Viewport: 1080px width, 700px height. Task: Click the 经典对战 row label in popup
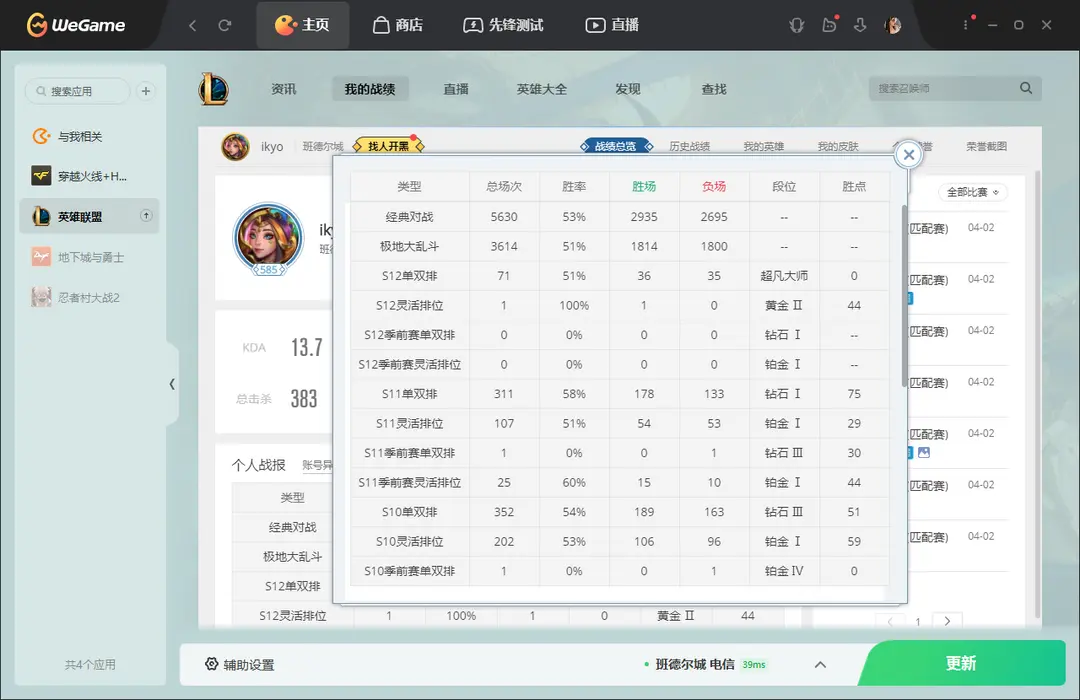pos(410,217)
